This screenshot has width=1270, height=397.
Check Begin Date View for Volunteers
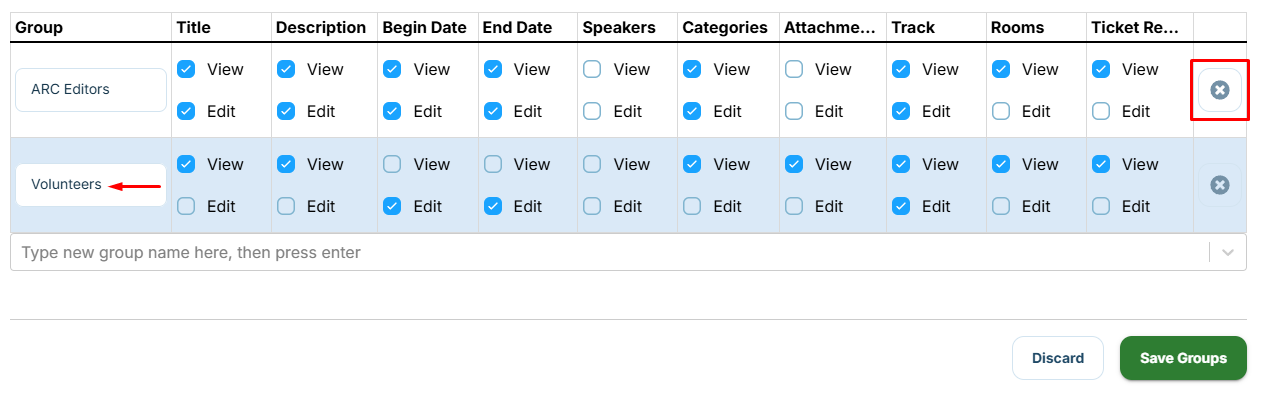point(392,164)
